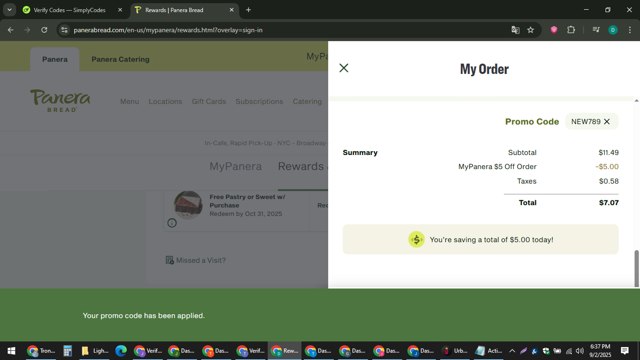This screenshot has height=360, width=640.
Task: Show hidden system tray icons
Action: 512,351
